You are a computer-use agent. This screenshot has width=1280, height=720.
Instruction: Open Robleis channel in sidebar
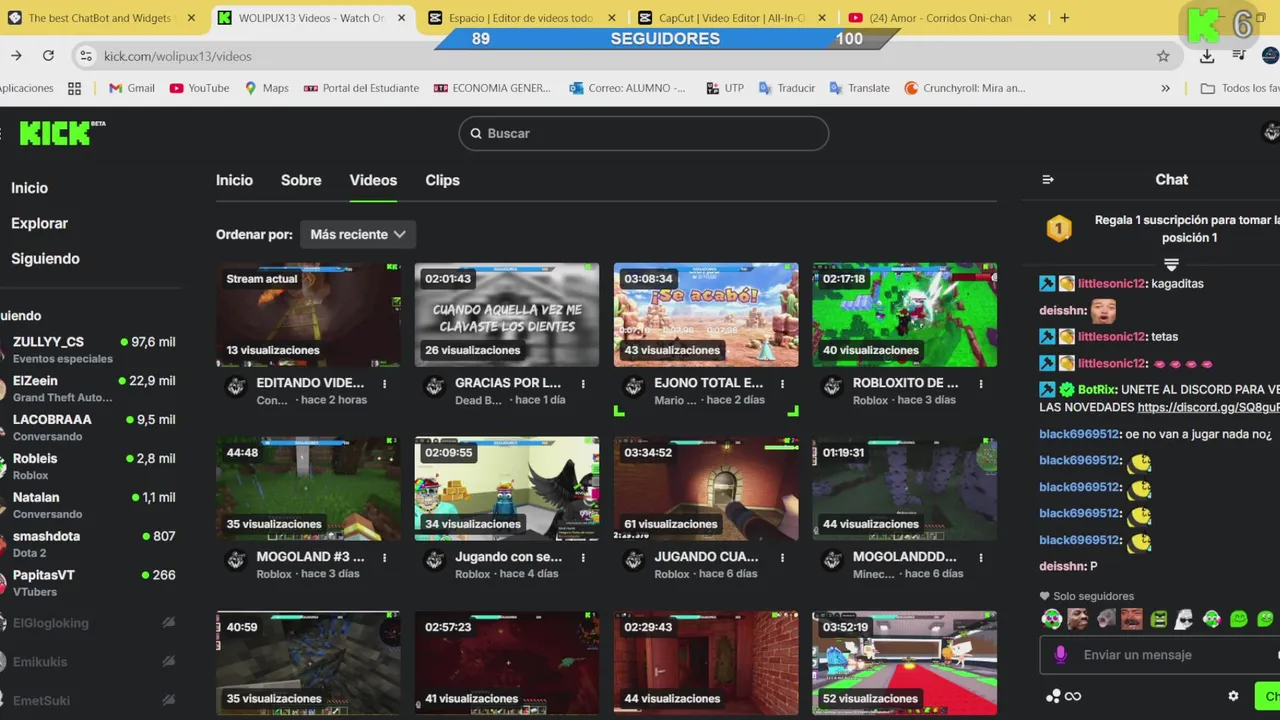(90, 466)
